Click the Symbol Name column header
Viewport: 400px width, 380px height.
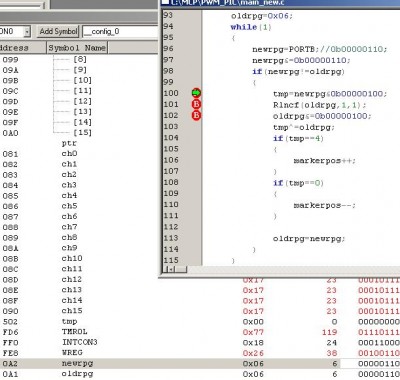[77, 48]
